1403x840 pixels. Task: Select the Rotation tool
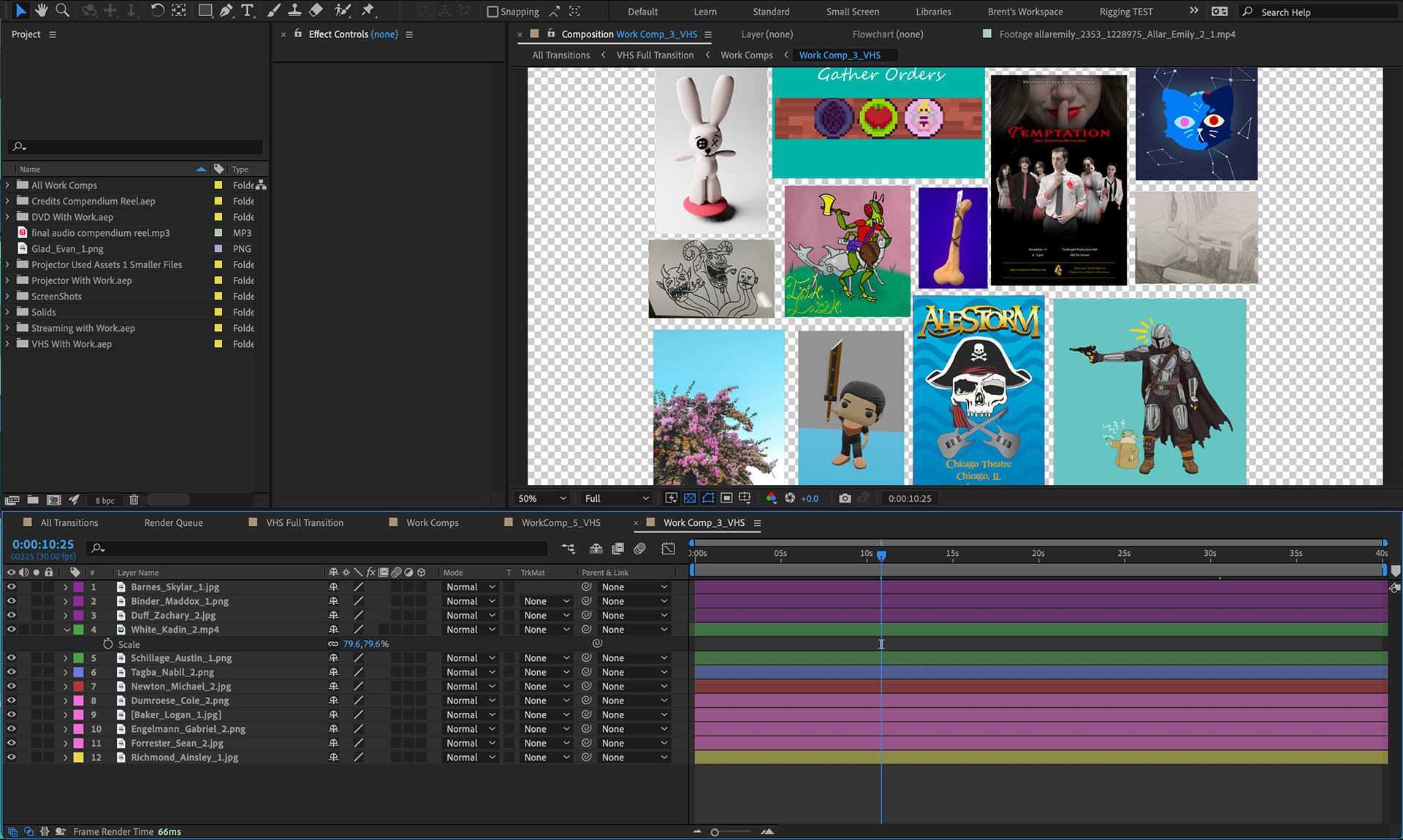coord(157,10)
